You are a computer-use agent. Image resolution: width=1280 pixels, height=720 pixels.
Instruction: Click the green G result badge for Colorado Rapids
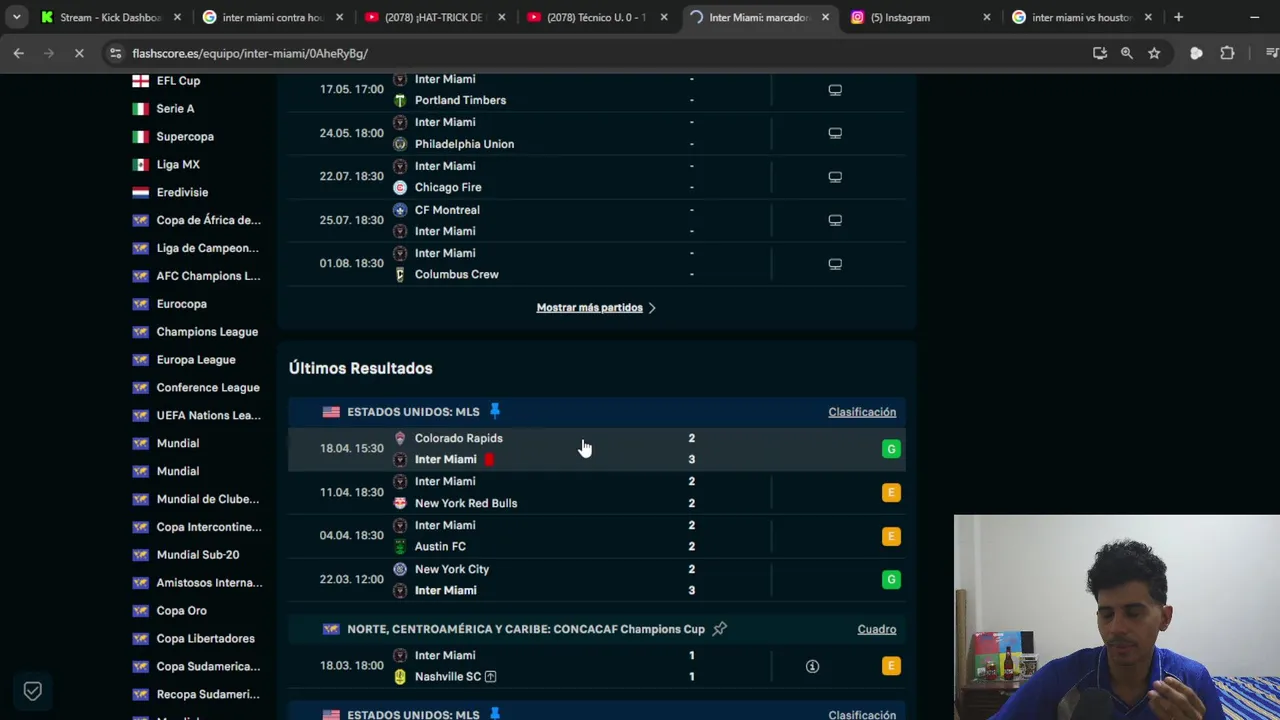coord(891,449)
